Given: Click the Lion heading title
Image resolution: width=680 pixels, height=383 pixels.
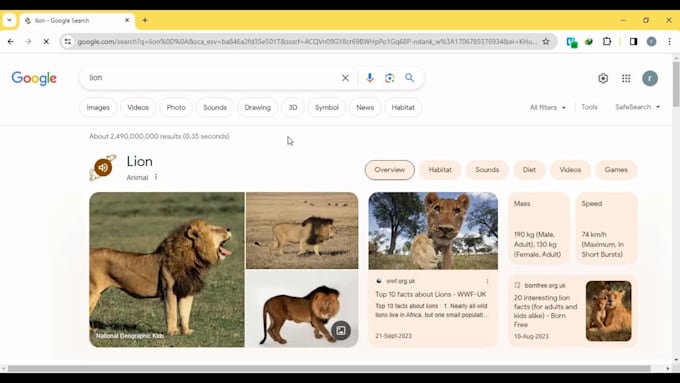Looking at the screenshot, I should [140, 161].
